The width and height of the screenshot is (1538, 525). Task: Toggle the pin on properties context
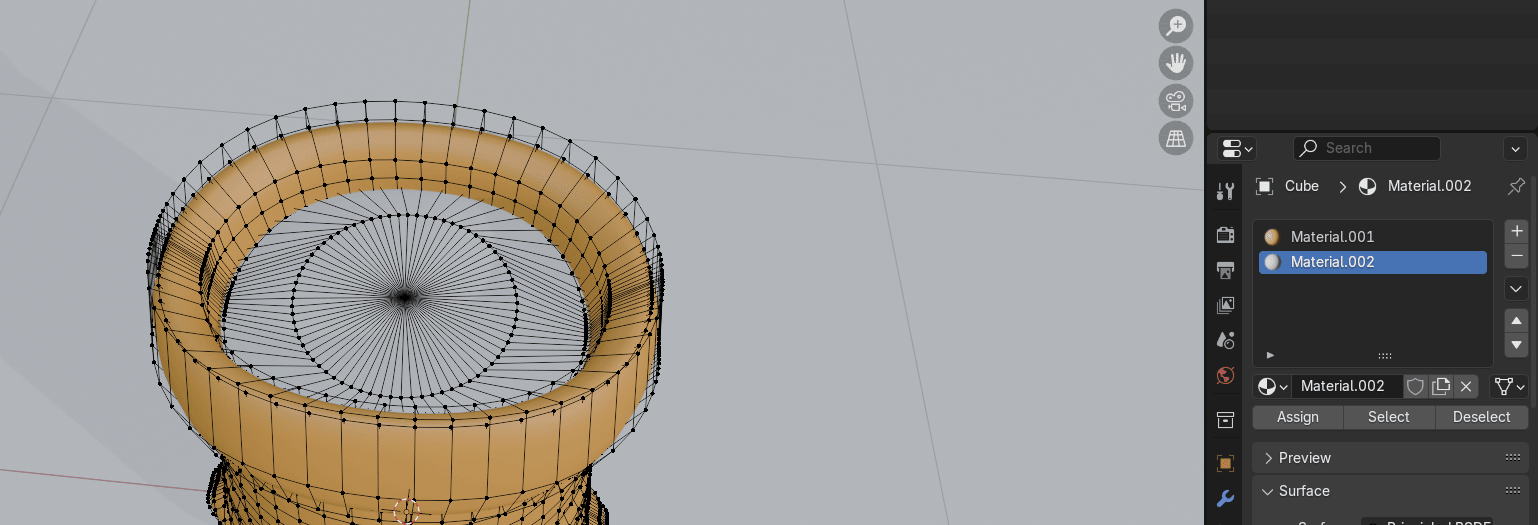1516,186
